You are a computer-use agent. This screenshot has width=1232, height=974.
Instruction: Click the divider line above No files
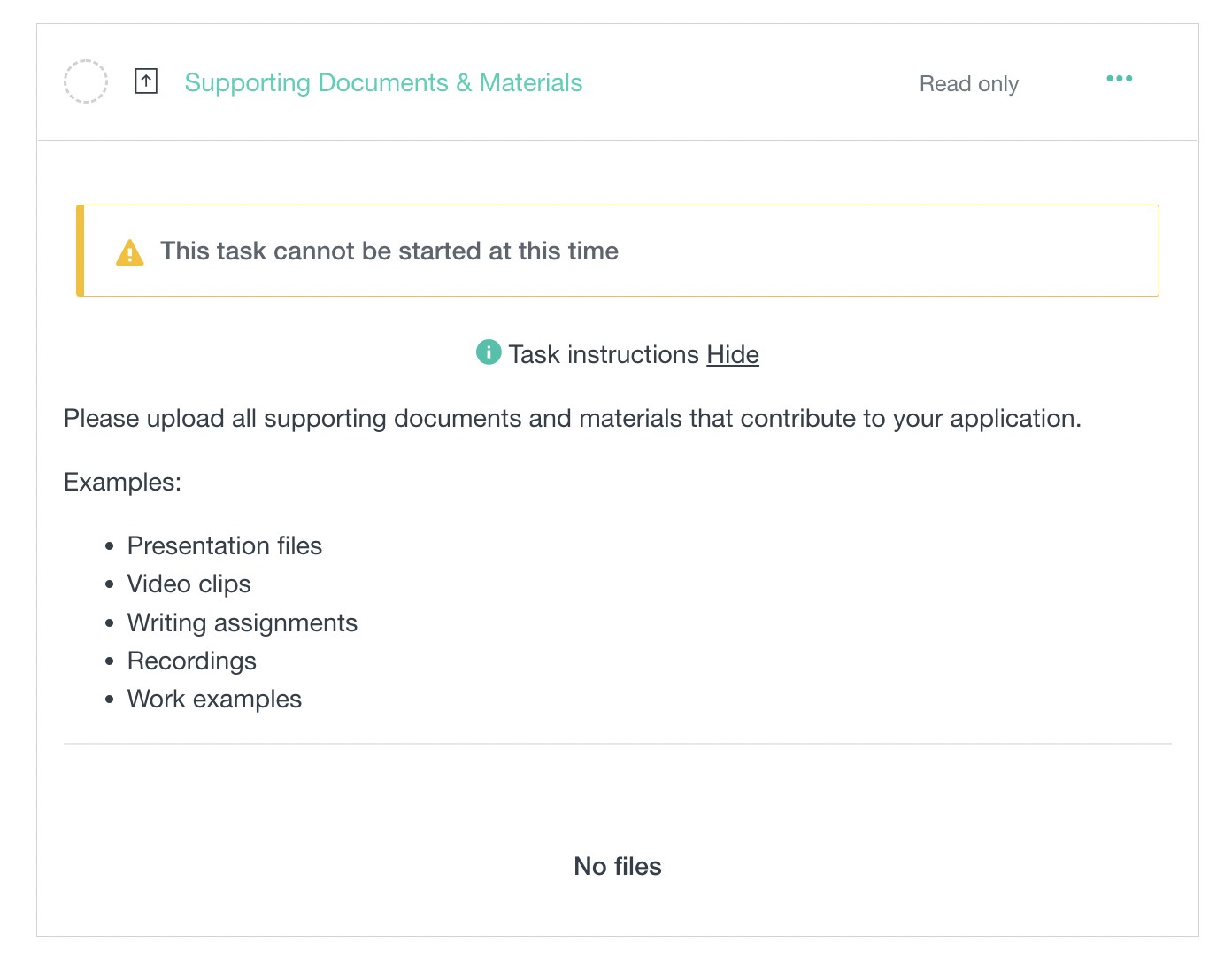click(618, 744)
